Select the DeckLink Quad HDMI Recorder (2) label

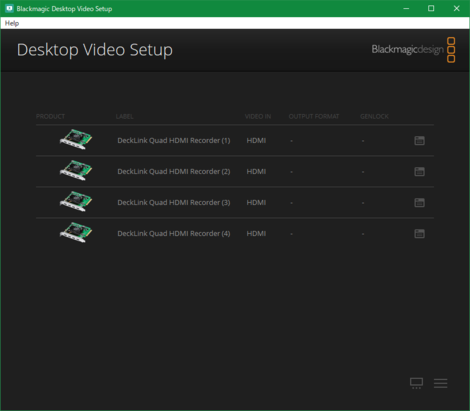[x=174, y=172]
